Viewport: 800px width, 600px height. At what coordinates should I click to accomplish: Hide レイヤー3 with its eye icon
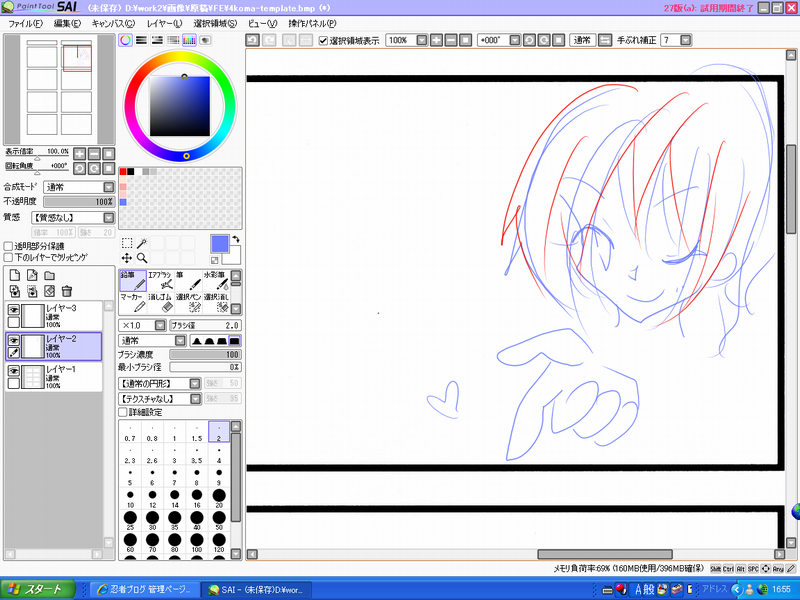[14, 310]
